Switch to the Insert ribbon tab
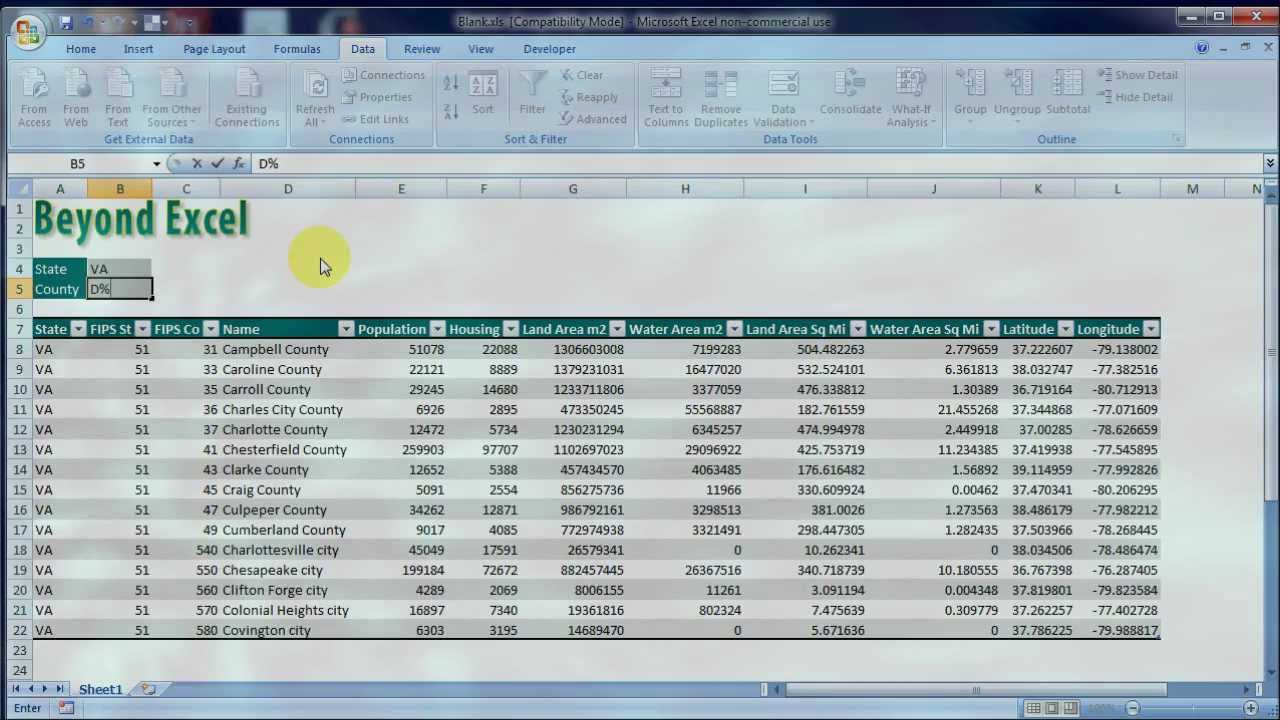The image size is (1280, 720). click(139, 48)
